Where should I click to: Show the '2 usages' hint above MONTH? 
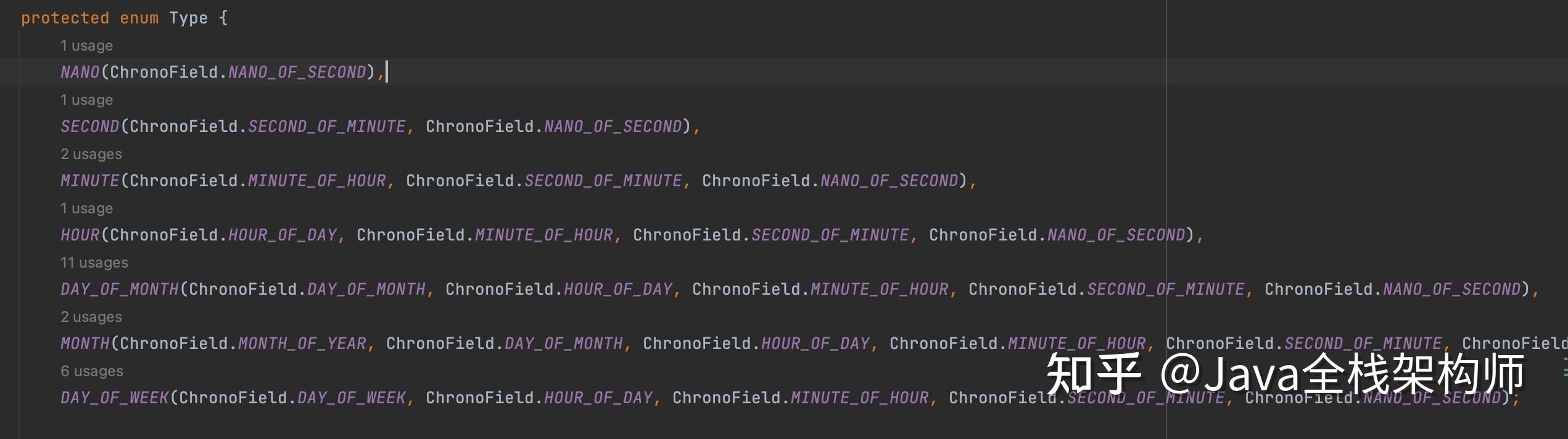[91, 317]
